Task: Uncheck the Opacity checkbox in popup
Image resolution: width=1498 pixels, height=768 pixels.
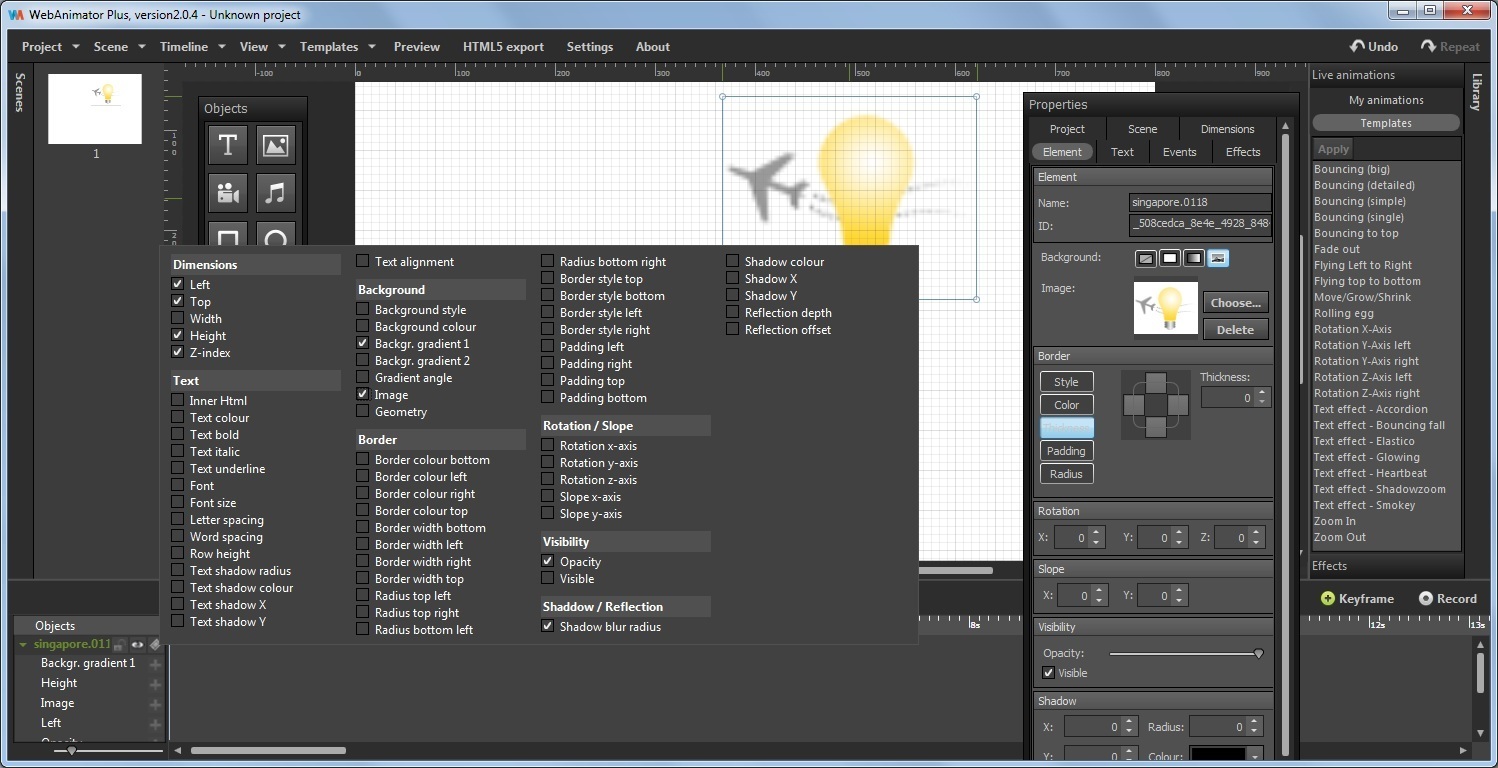Action: [x=548, y=562]
